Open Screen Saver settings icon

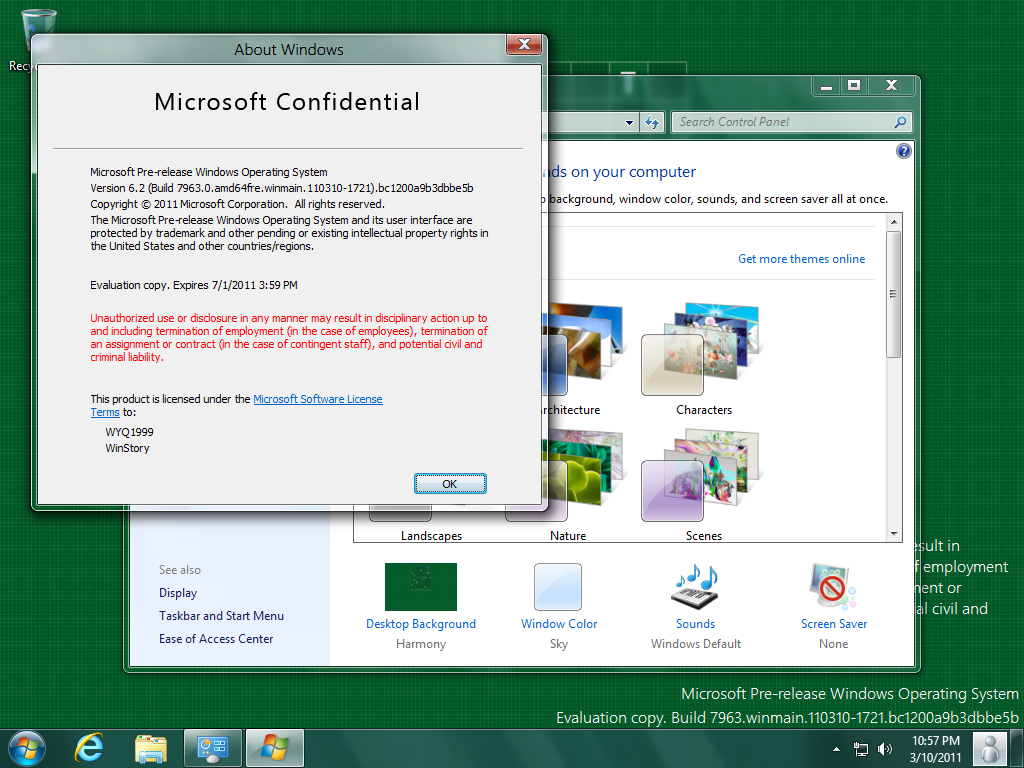coord(833,587)
